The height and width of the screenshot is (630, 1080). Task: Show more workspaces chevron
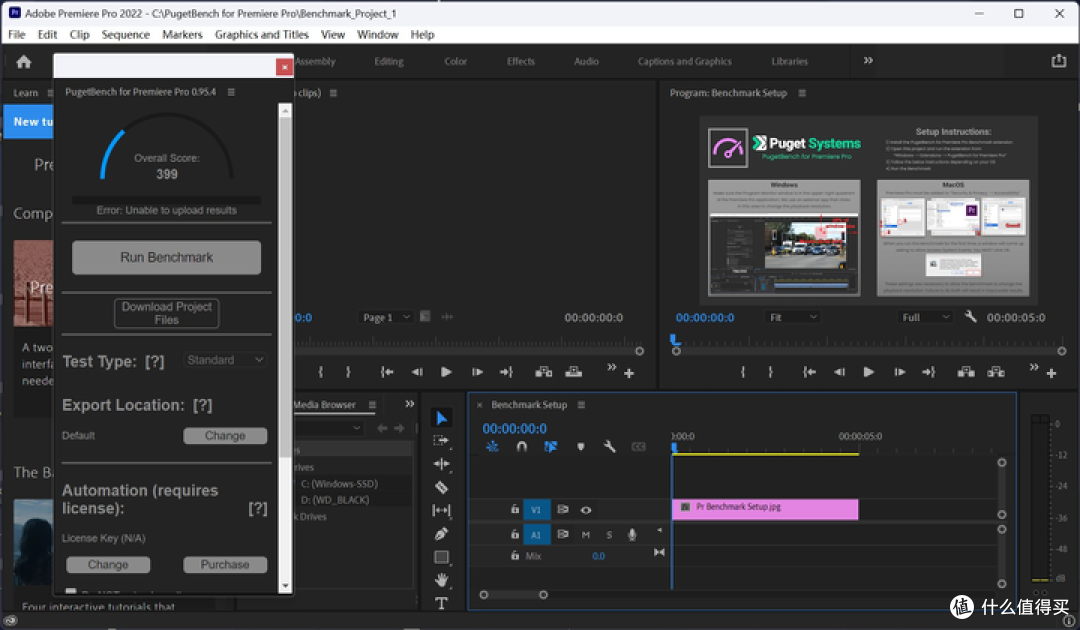point(868,61)
